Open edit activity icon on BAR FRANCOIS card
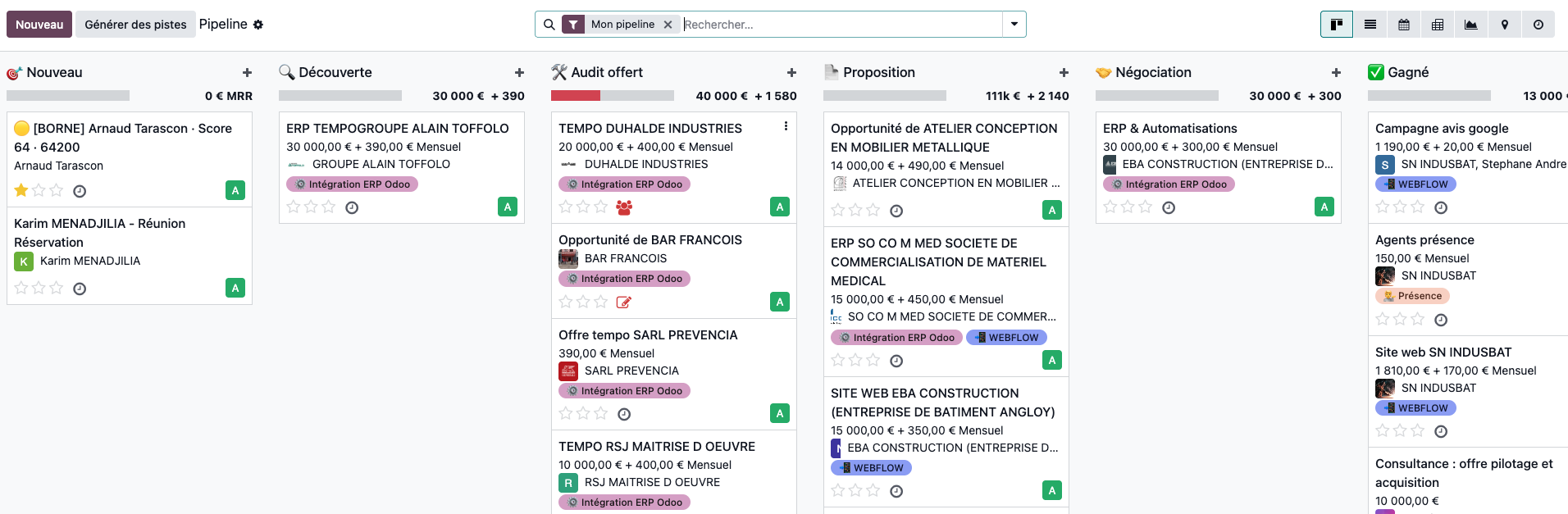Screen dimensions: 1568x514 624,302
